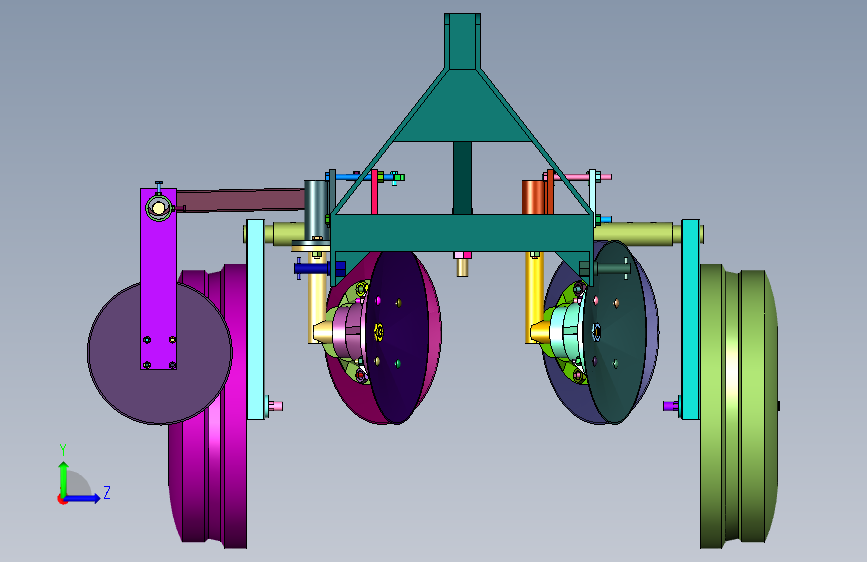The height and width of the screenshot is (562, 867).
Task: Select the yellow cone hub on left disc
Action: (325, 331)
